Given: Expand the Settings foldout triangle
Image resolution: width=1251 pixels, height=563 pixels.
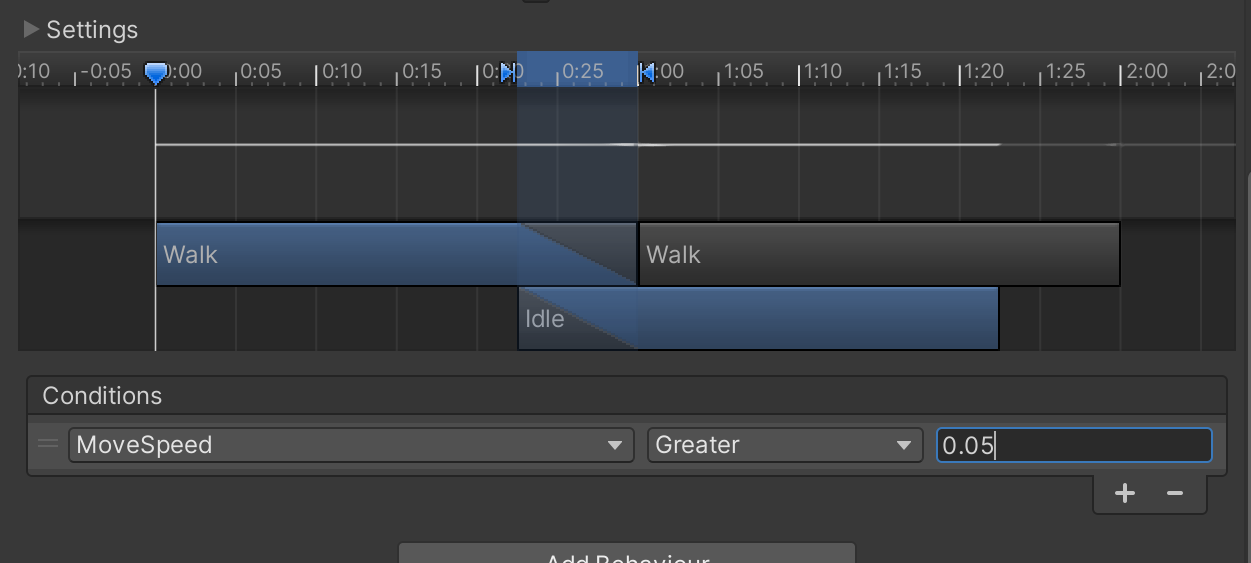Looking at the screenshot, I should click(31, 29).
